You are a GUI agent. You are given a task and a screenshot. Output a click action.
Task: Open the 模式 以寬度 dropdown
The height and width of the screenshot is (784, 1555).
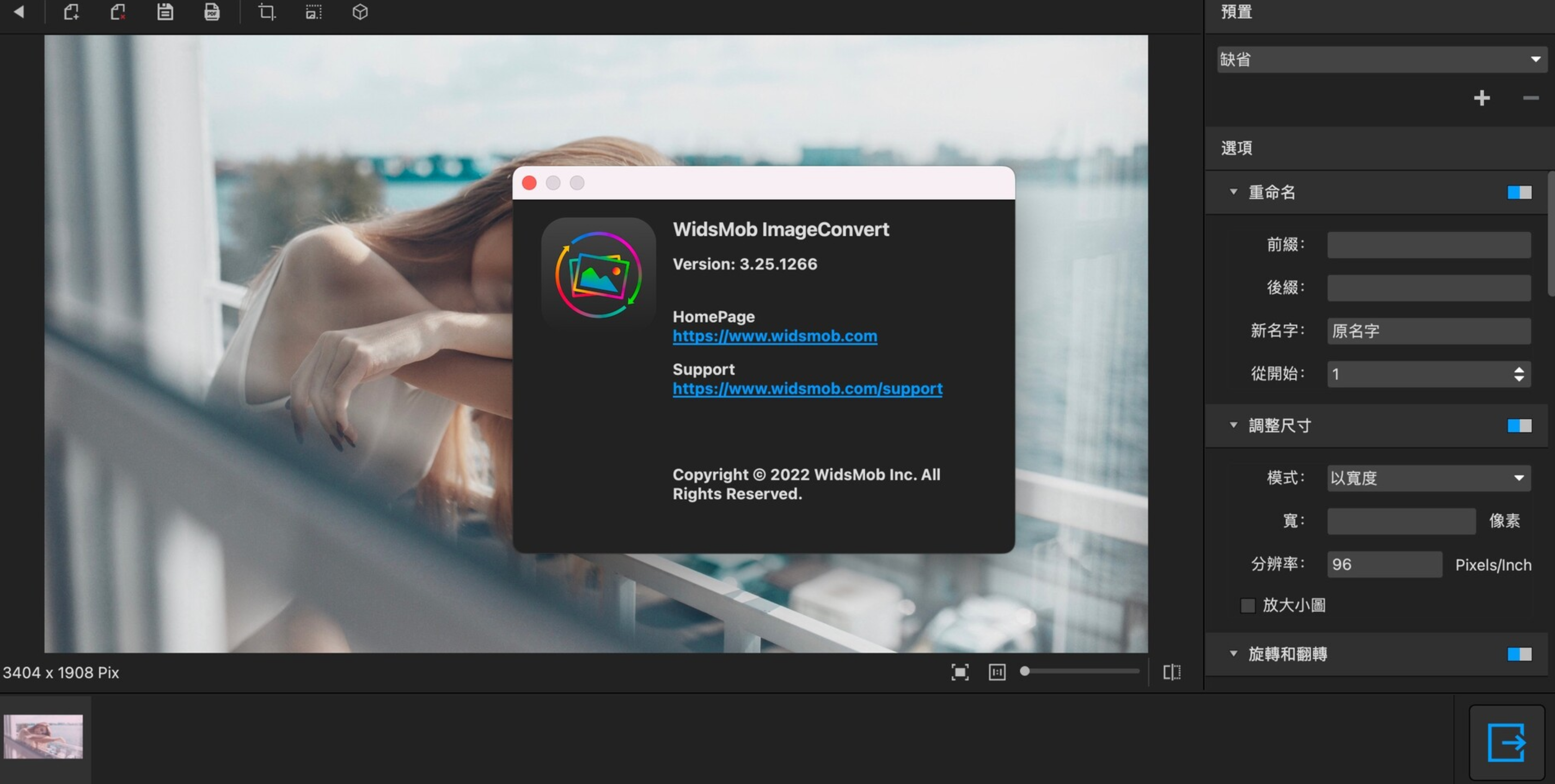1429,478
